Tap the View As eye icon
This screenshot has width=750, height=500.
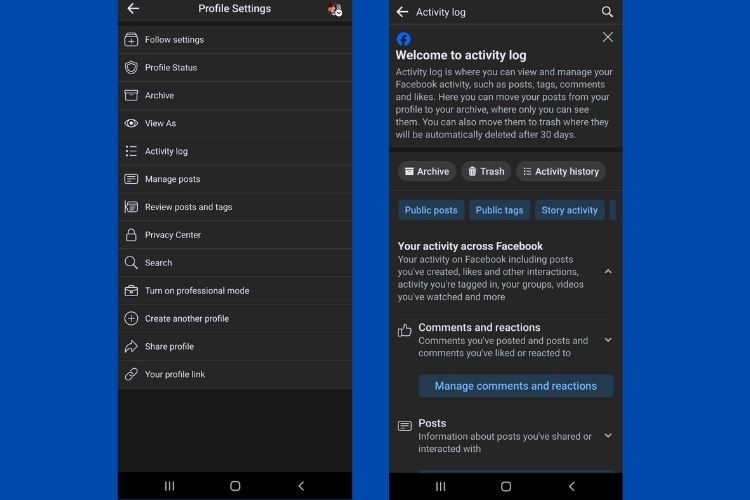(131, 123)
